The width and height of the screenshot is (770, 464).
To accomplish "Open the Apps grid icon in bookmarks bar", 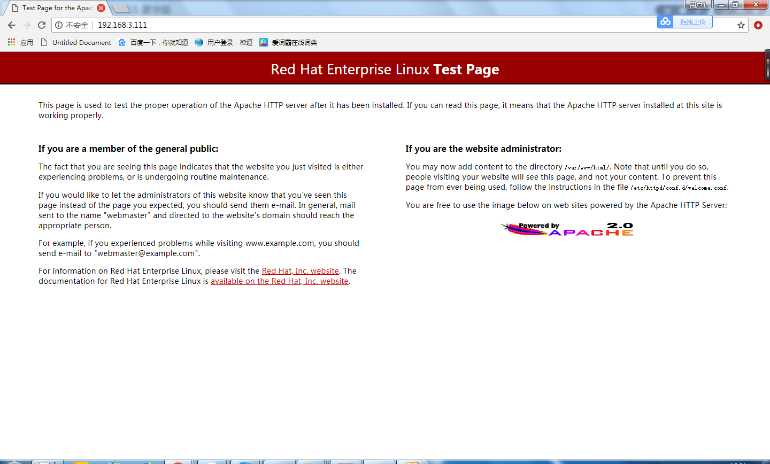I will (11, 43).
